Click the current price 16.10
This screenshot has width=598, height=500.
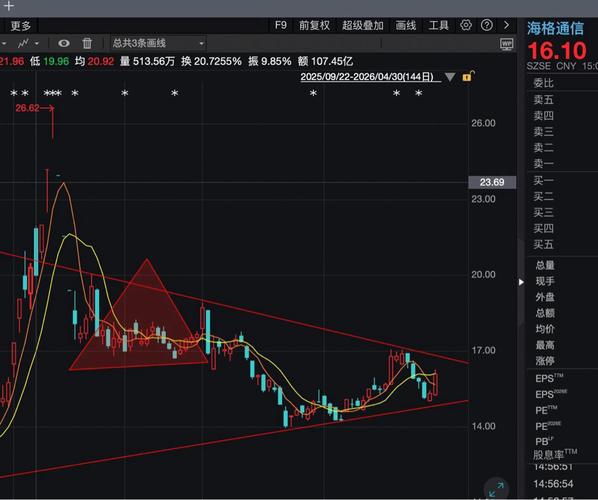[x=557, y=50]
